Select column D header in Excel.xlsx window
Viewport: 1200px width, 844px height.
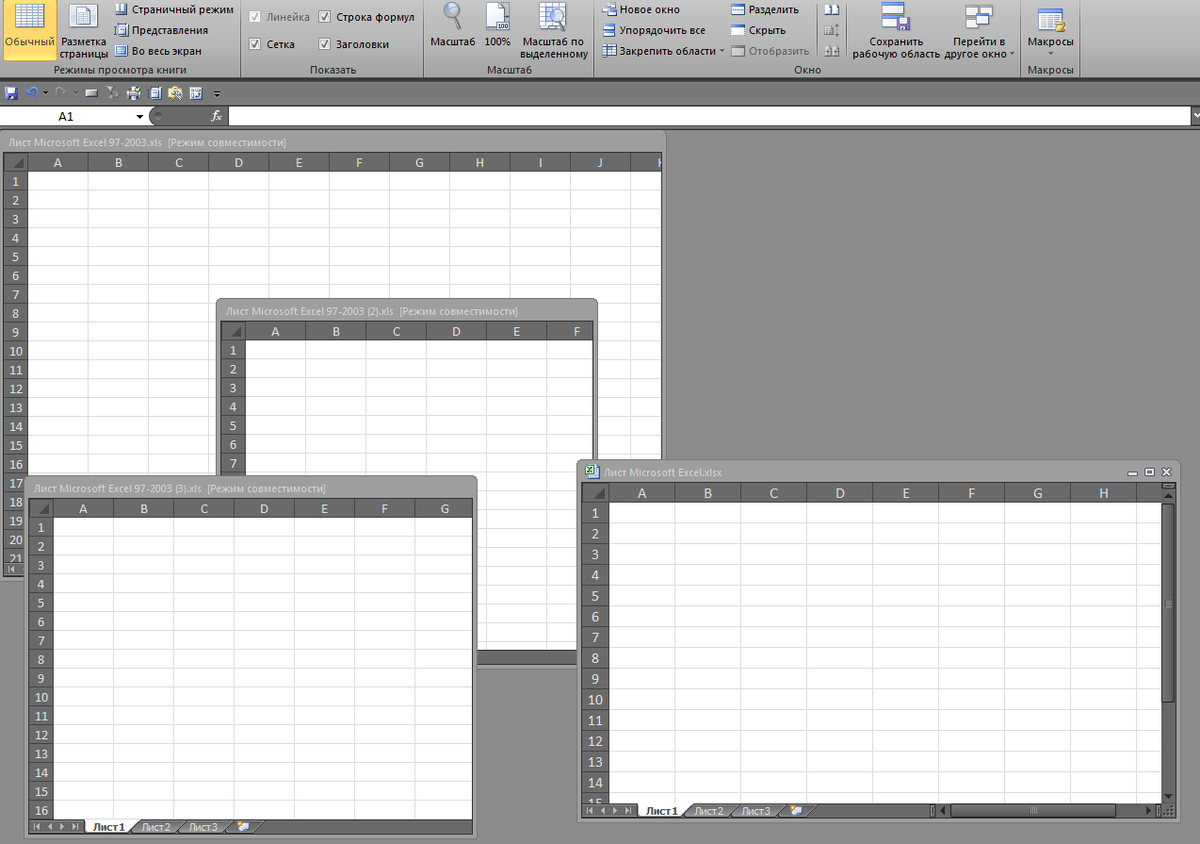tap(839, 492)
